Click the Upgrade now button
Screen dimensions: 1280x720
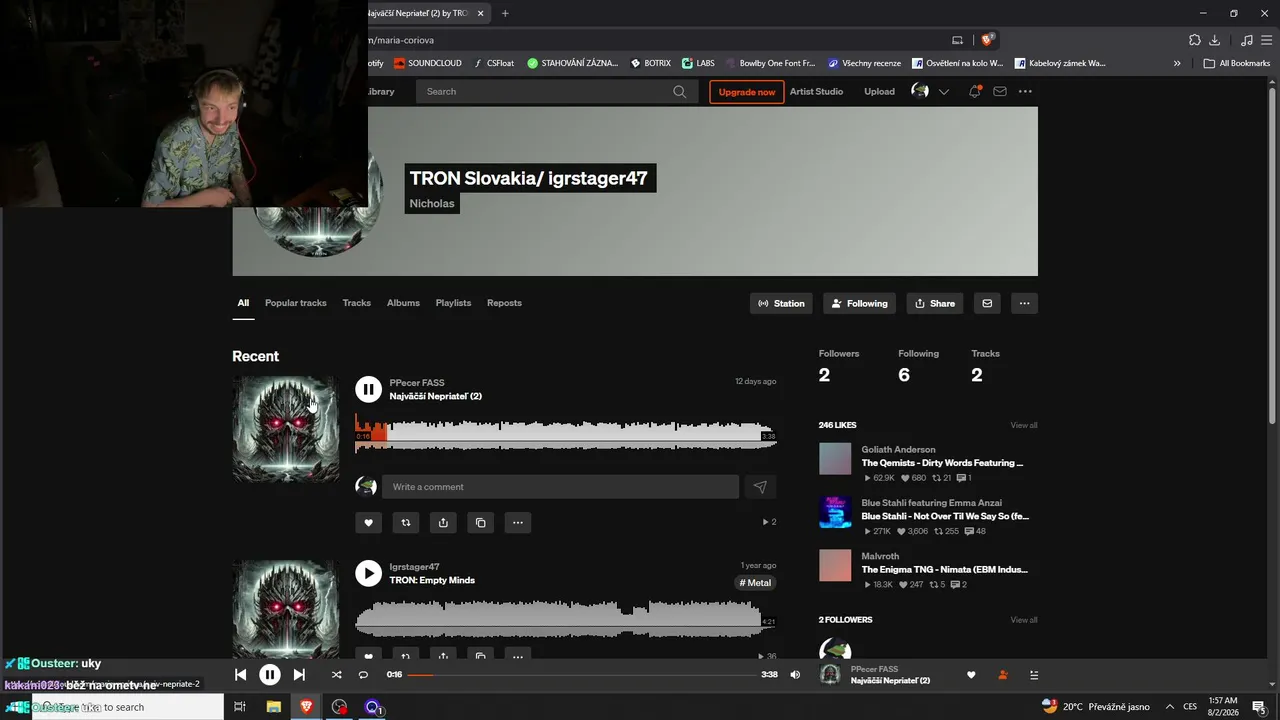click(x=747, y=92)
